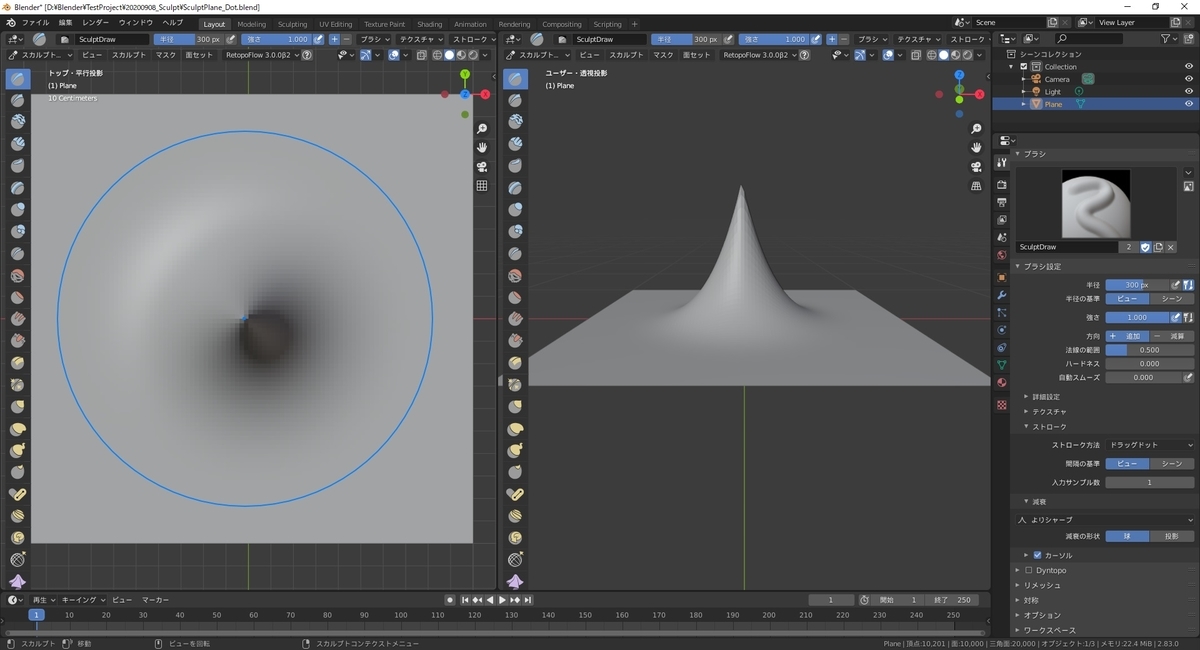Open the timeline 再生 menu

click(x=42, y=600)
